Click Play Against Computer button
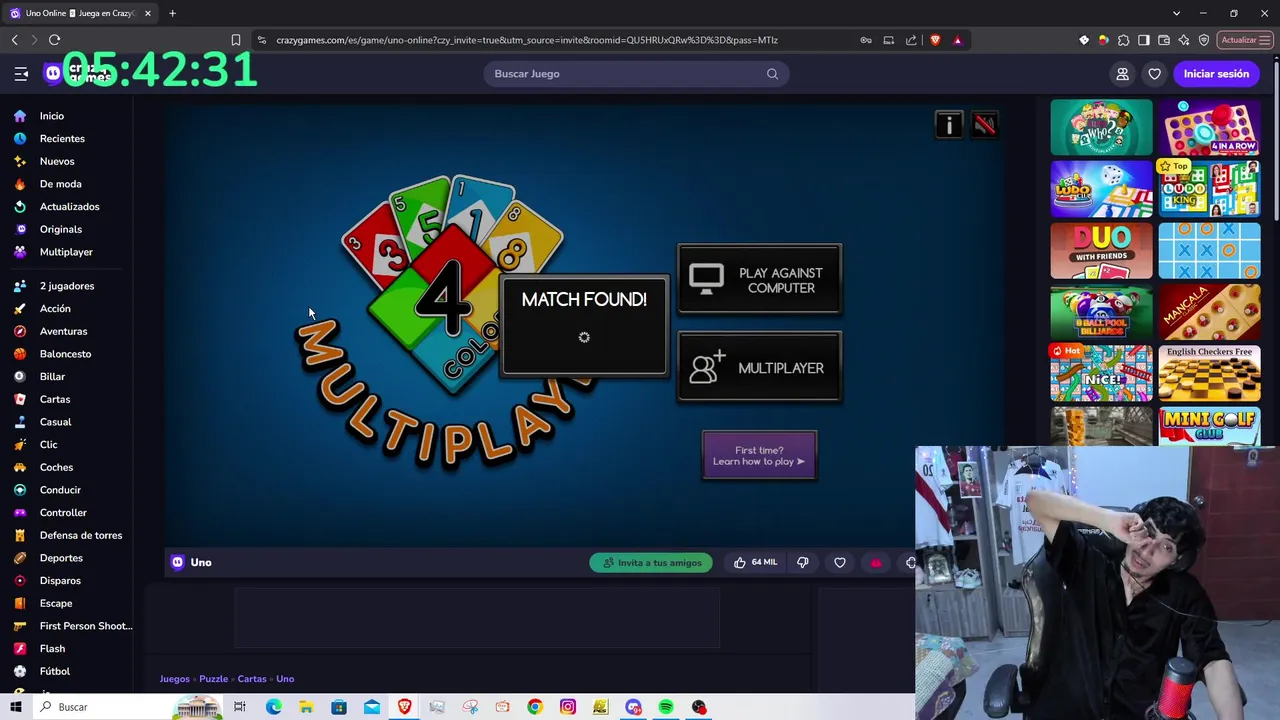 760,280
